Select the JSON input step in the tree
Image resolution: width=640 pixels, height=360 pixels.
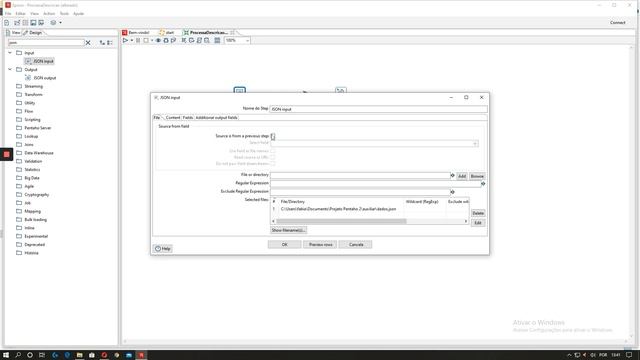[40, 61]
